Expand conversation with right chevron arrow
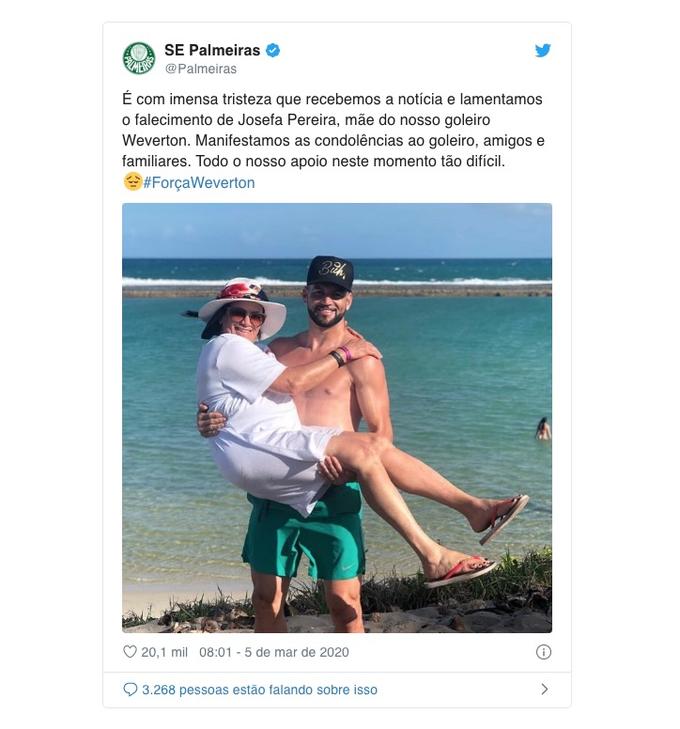The width and height of the screenshot is (680, 729). coord(544,689)
